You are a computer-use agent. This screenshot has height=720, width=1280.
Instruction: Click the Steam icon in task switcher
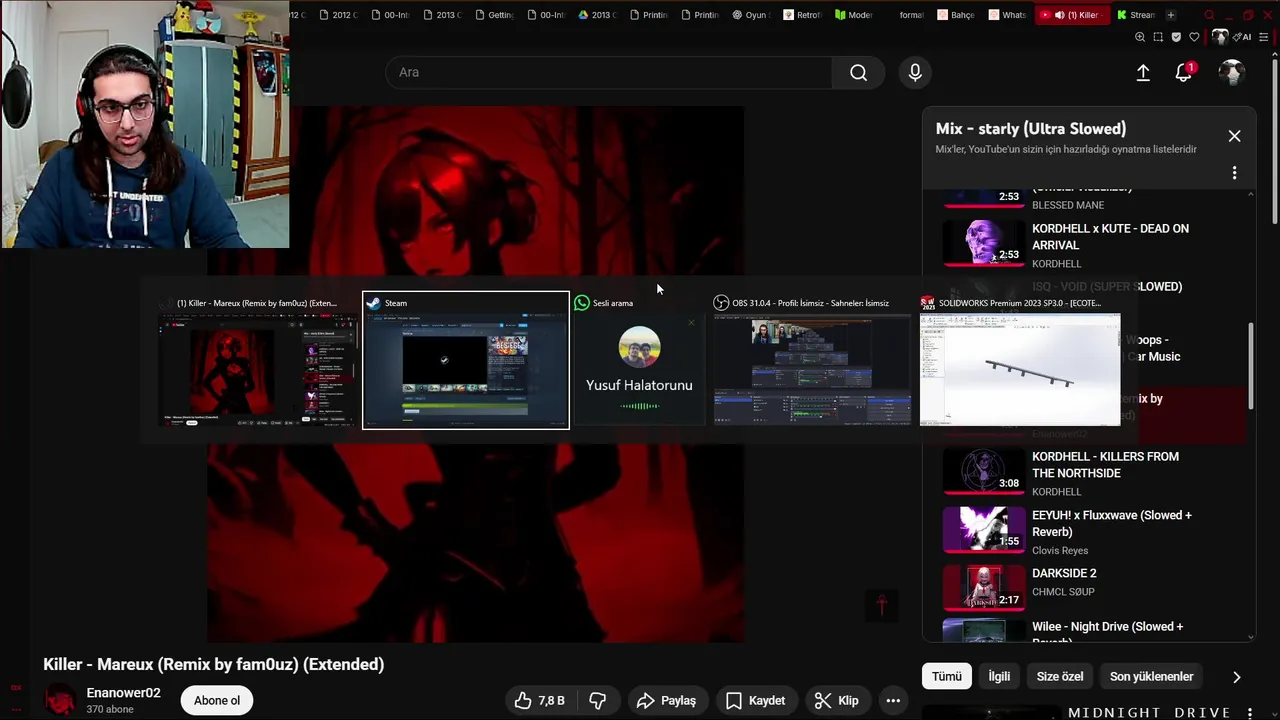click(x=373, y=303)
